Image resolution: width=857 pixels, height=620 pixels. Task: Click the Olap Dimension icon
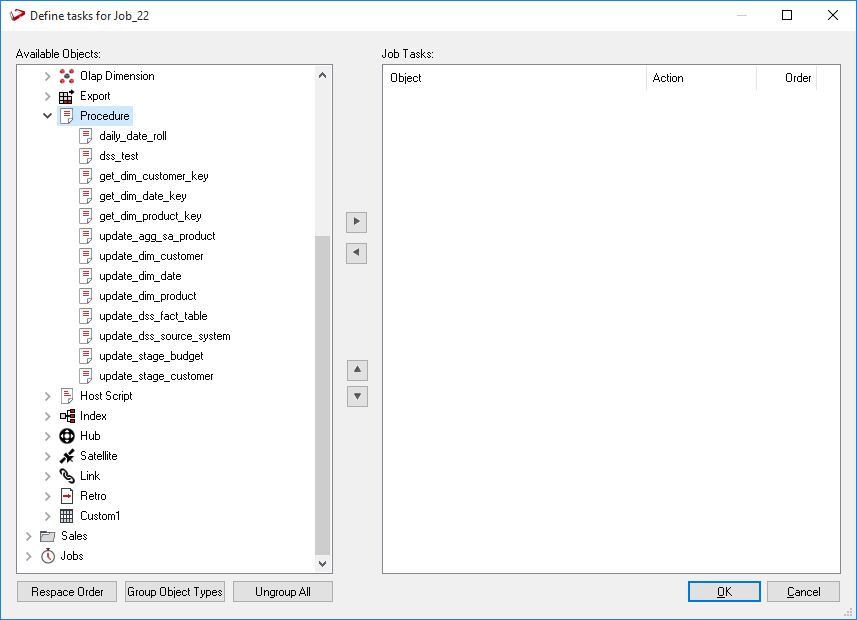[x=67, y=76]
